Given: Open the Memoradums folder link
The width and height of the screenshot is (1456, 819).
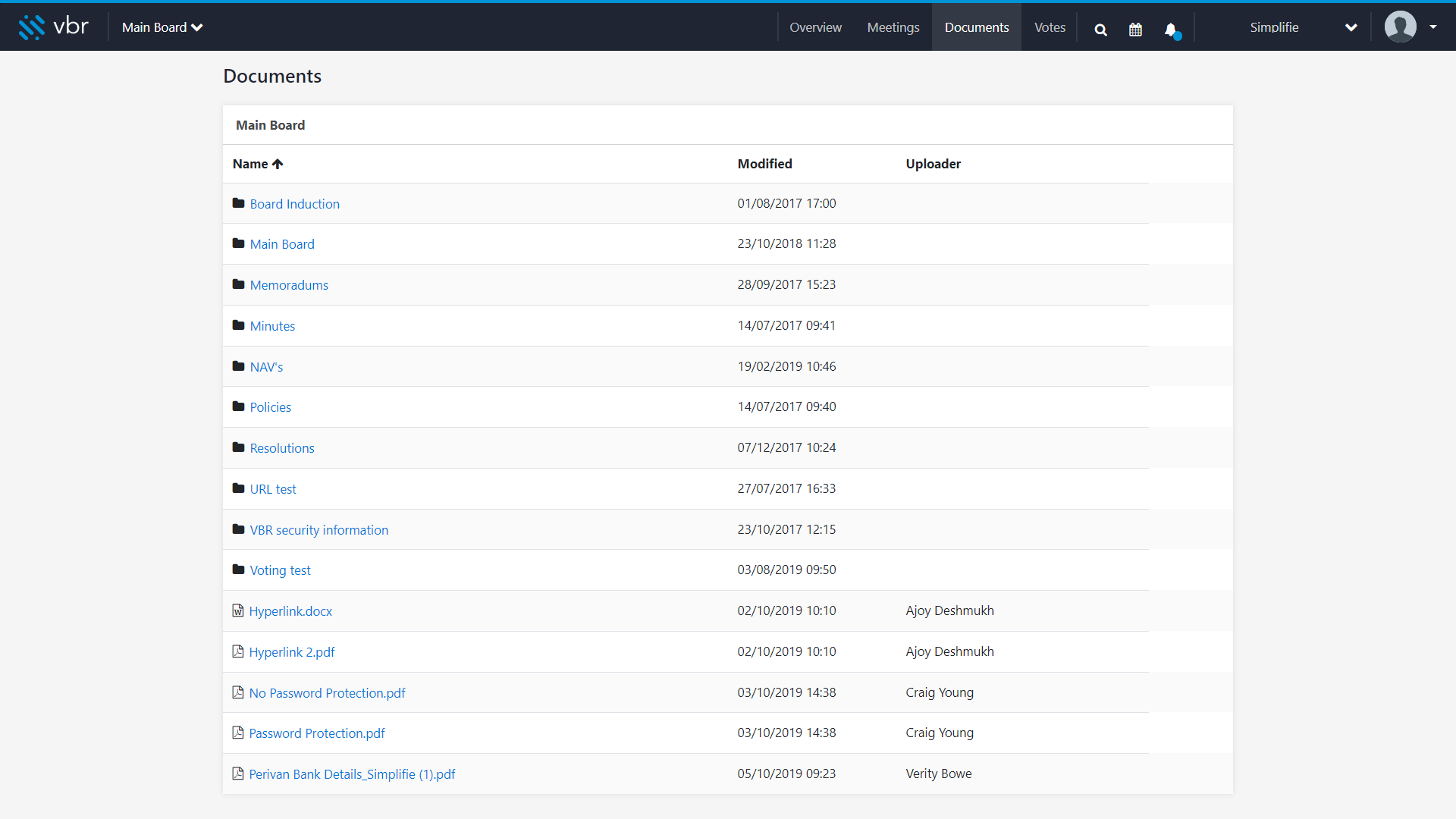Looking at the screenshot, I should pos(289,285).
